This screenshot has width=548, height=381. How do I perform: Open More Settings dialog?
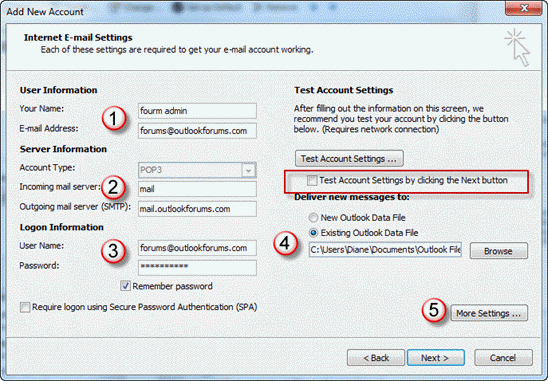tap(489, 313)
